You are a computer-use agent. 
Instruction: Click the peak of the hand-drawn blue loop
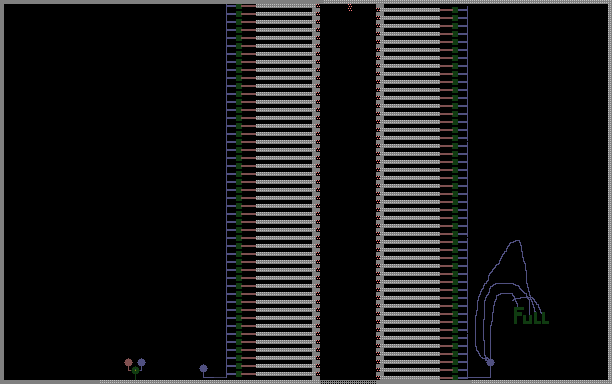coord(518,242)
